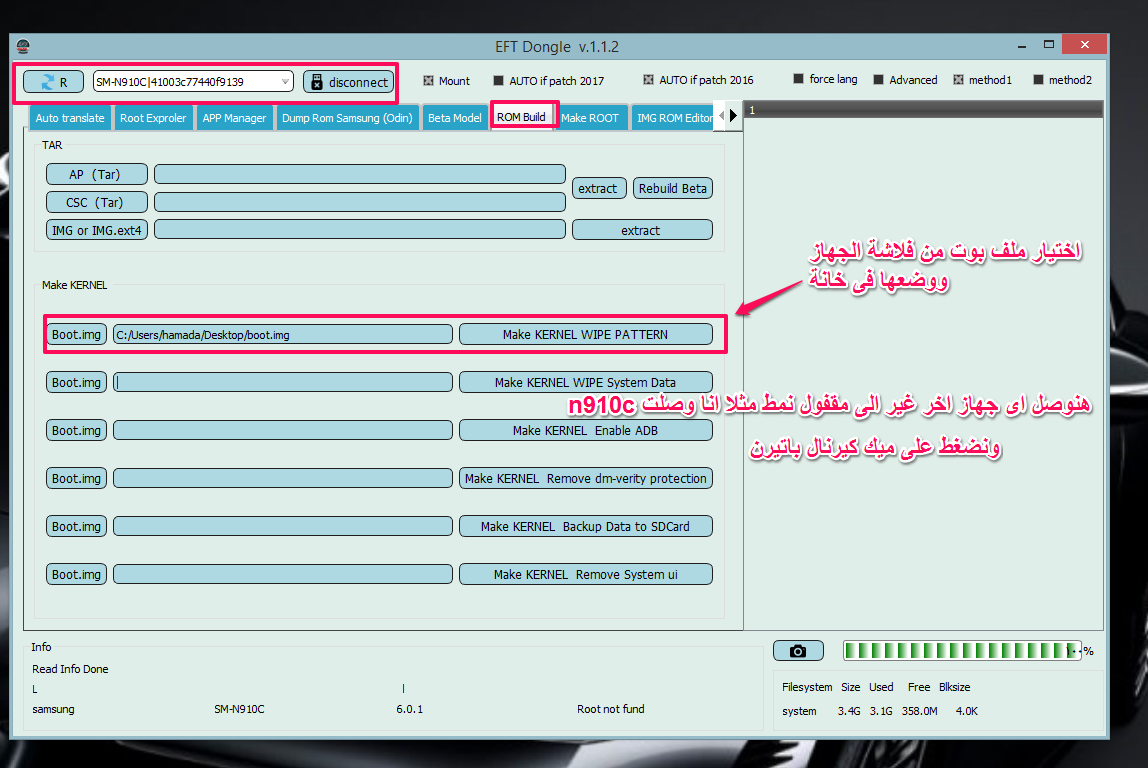This screenshot has height=768, width=1148.
Task: Click extract next to Rebuild Beta
Action: (599, 188)
